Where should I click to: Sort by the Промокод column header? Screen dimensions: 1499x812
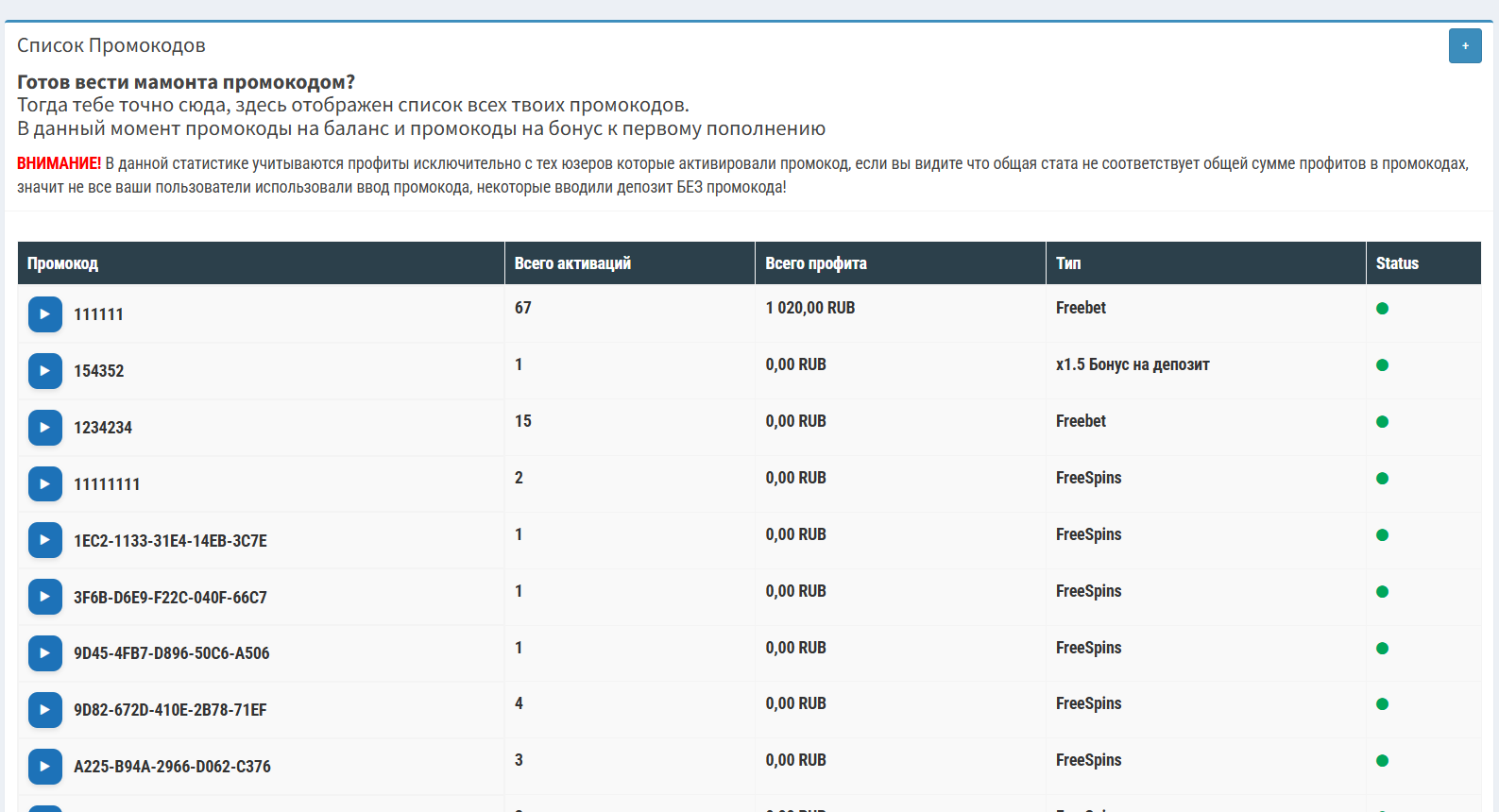pos(62,263)
